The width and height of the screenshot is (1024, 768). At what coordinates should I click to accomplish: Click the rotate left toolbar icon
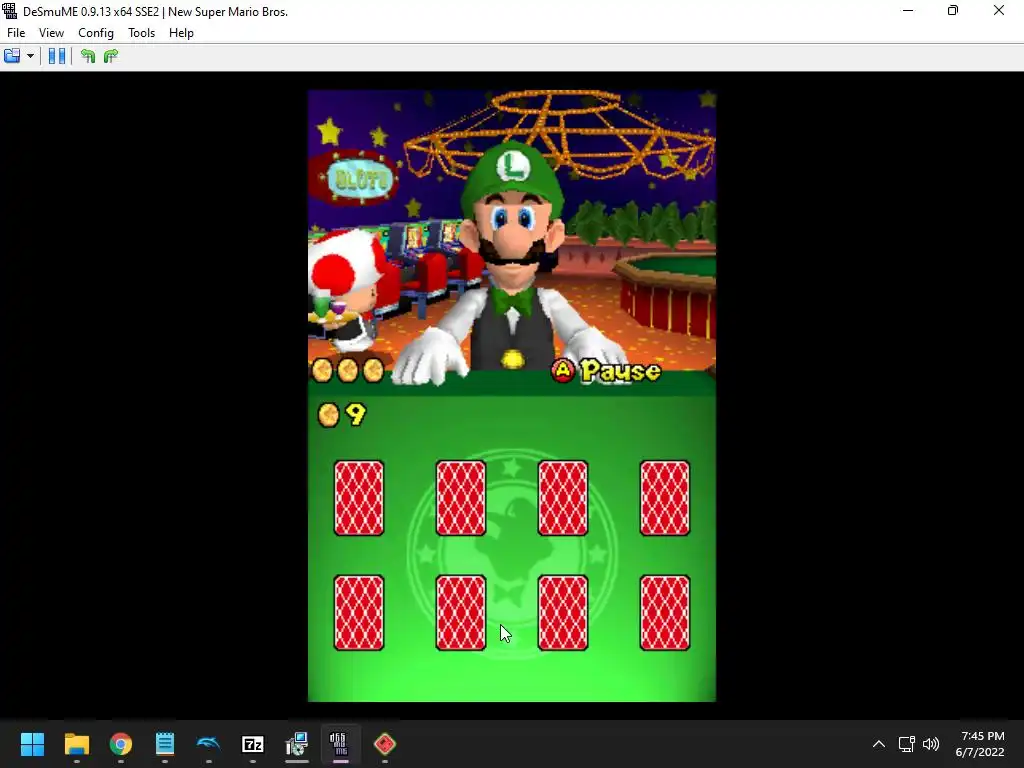tap(88, 56)
